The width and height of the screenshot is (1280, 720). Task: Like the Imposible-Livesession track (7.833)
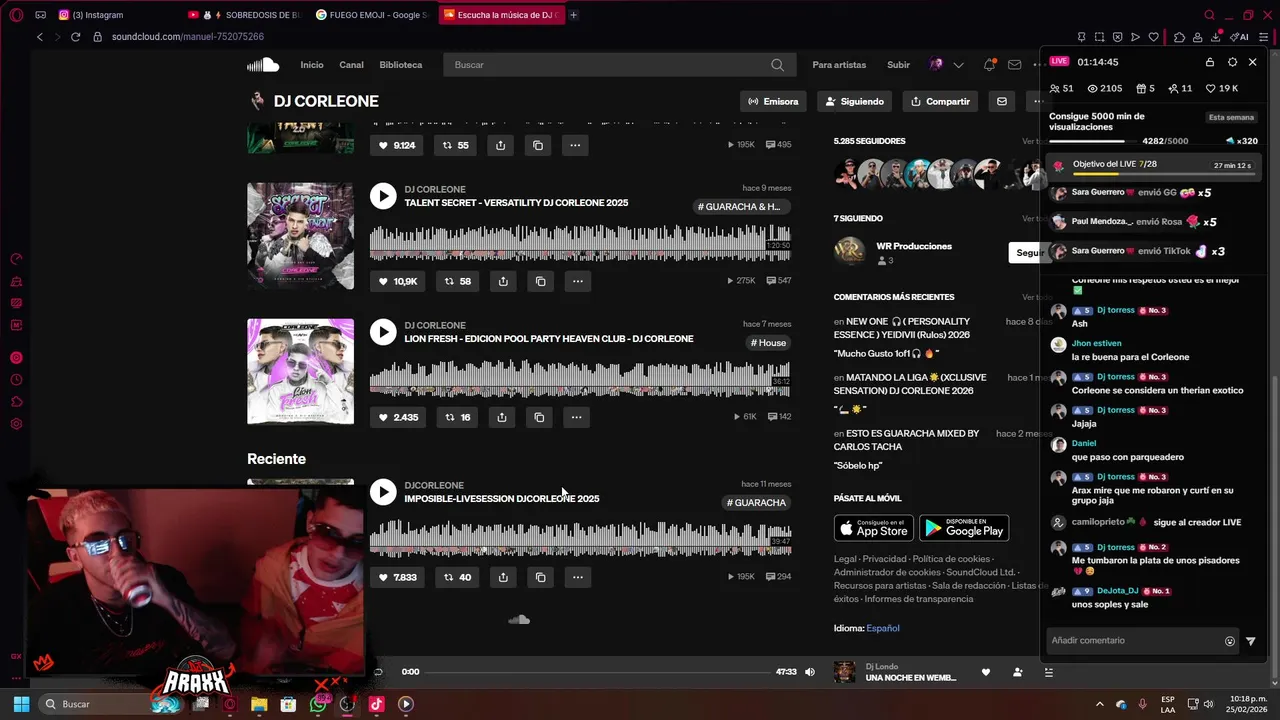[397, 577]
